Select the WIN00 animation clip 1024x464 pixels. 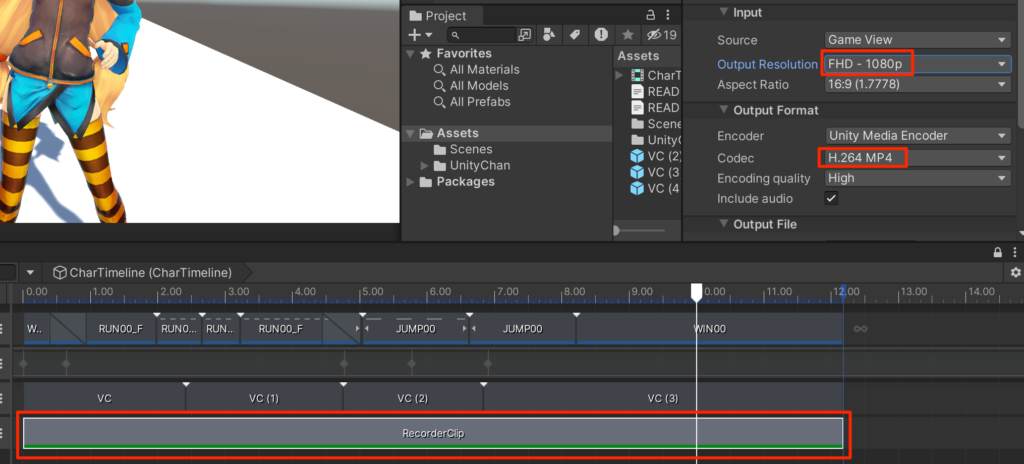point(710,329)
